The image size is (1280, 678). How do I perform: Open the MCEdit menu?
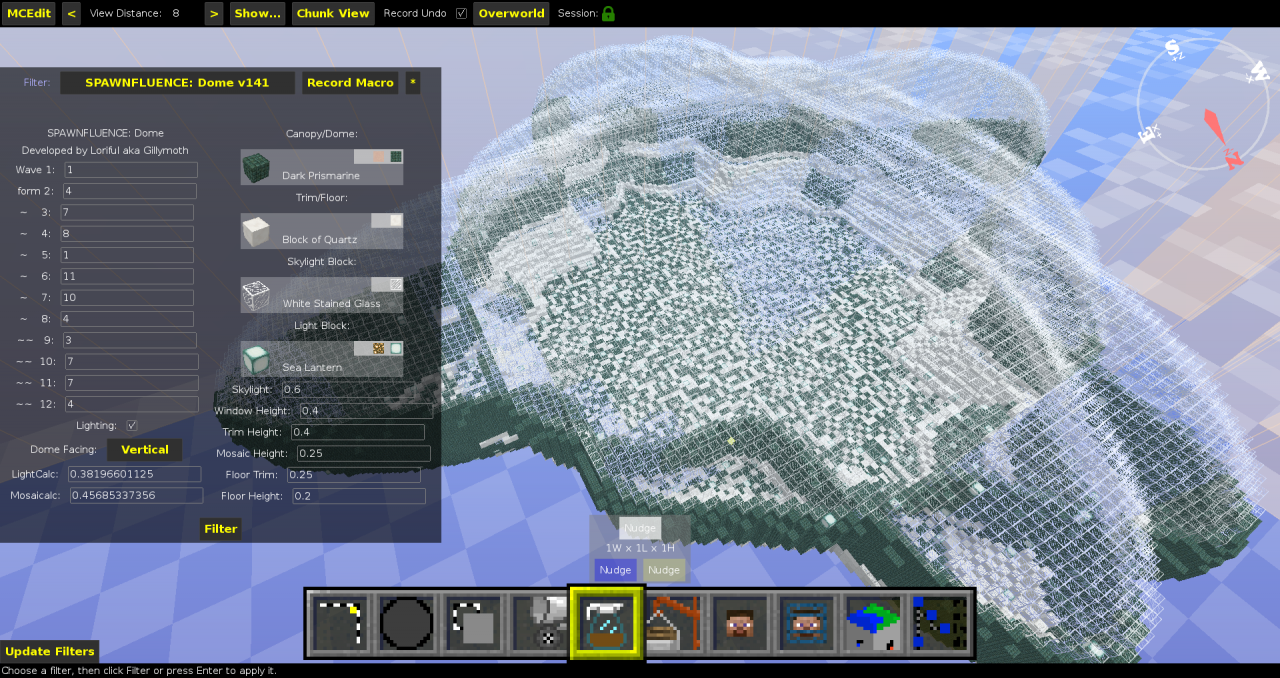28,13
